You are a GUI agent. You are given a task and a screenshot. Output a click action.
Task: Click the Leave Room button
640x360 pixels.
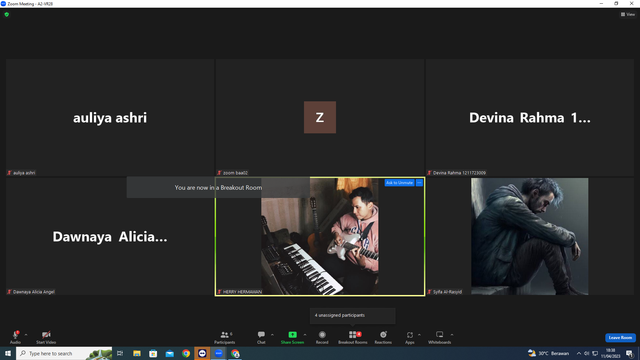pos(620,338)
